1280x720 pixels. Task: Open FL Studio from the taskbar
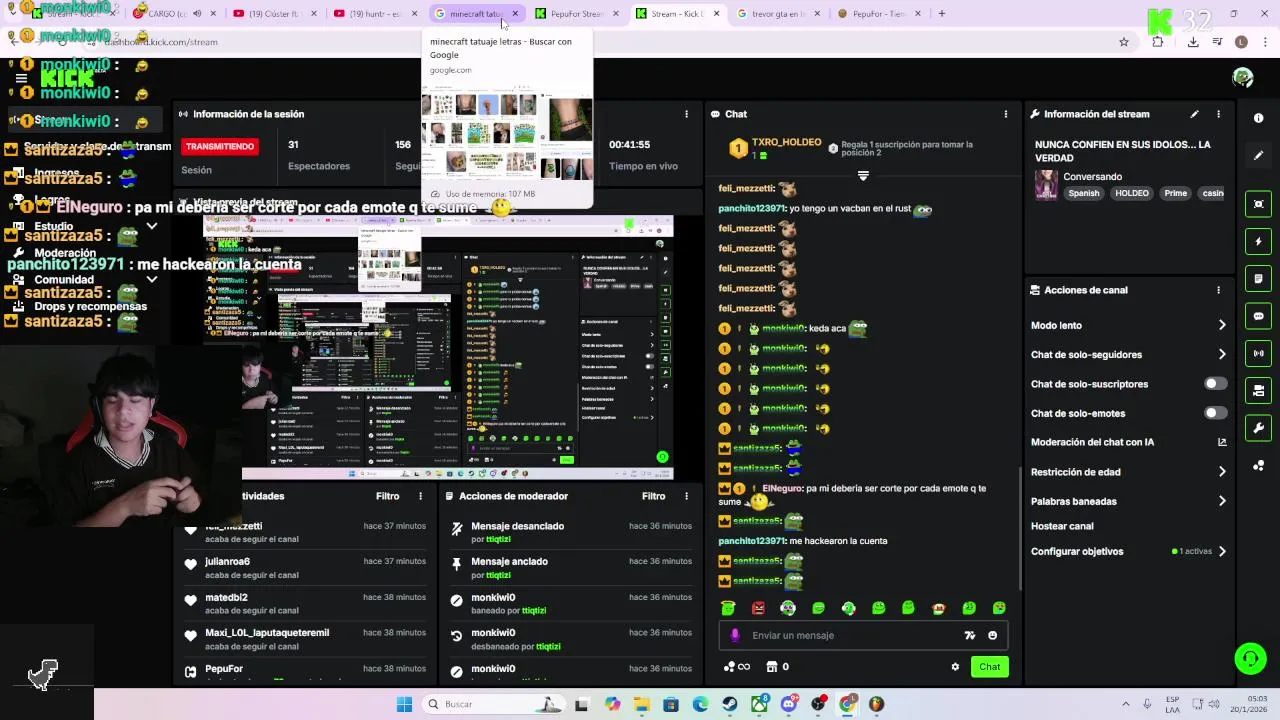876,704
